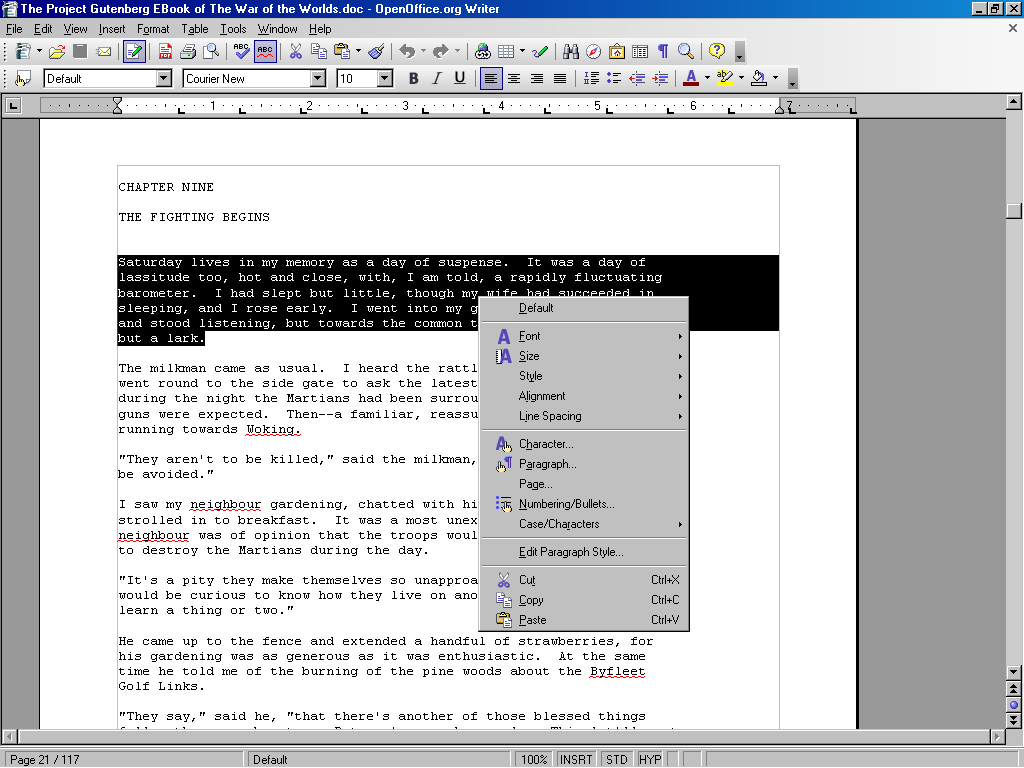Click the Export as PDF icon
The width and height of the screenshot is (1024, 768).
coord(164,51)
